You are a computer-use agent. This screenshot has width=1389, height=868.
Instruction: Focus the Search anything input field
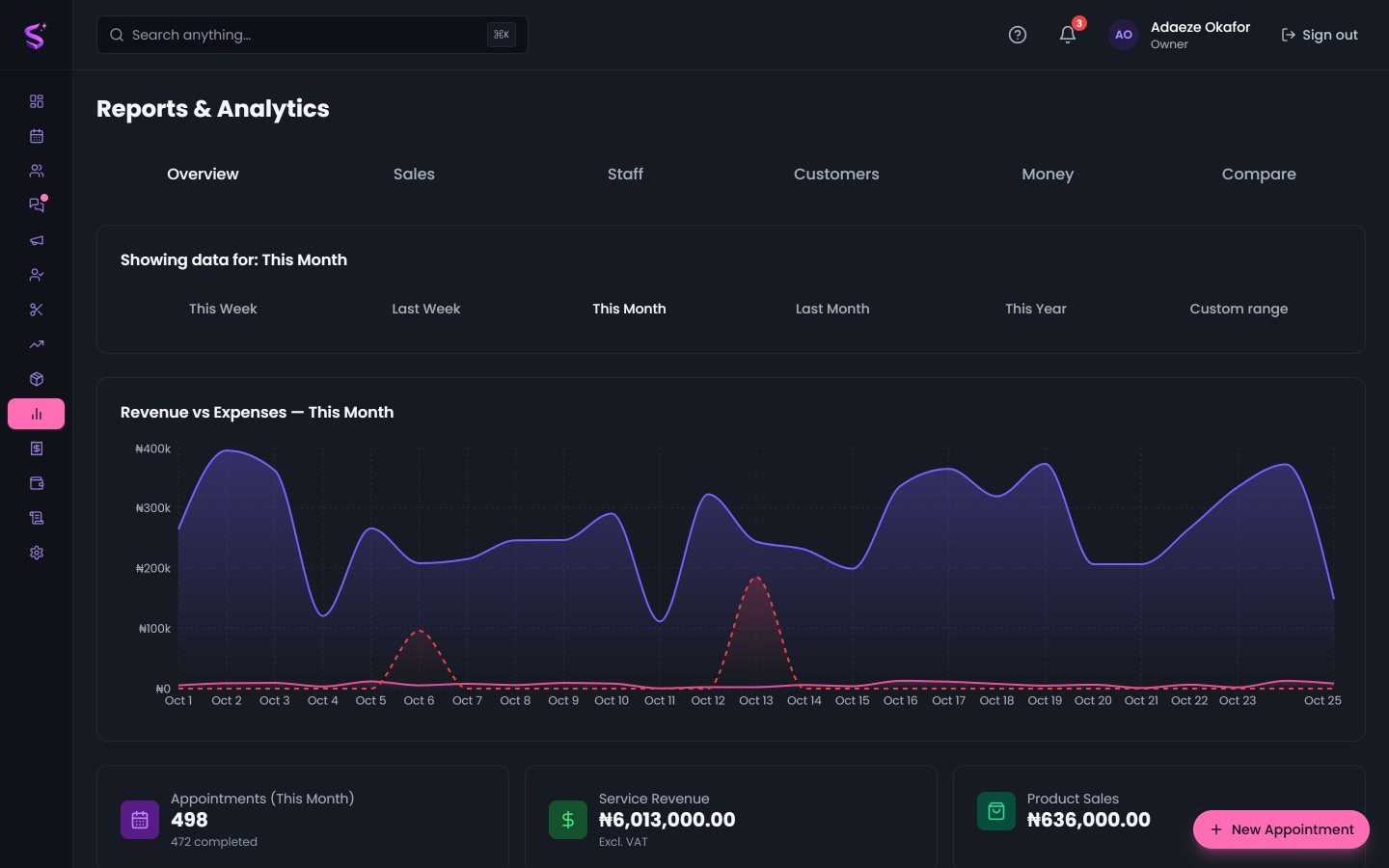313,35
